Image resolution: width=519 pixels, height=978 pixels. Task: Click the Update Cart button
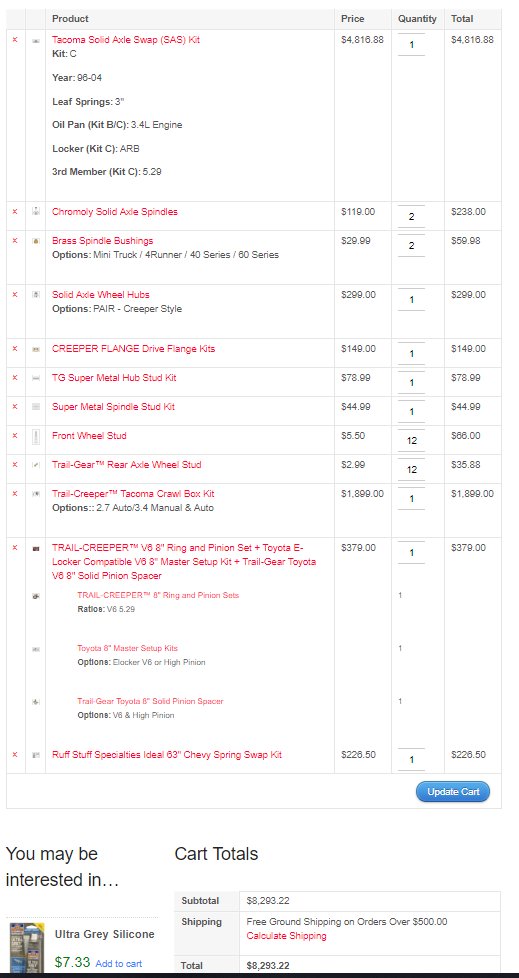click(453, 792)
